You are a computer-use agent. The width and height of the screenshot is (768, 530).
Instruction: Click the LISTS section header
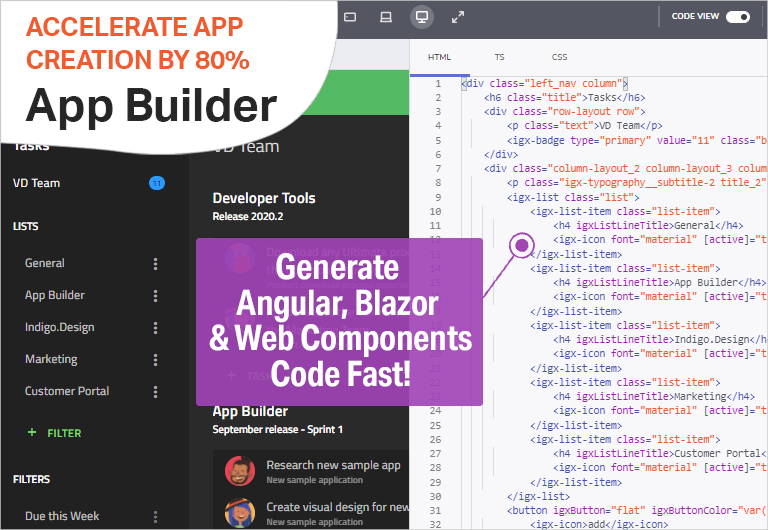point(25,226)
